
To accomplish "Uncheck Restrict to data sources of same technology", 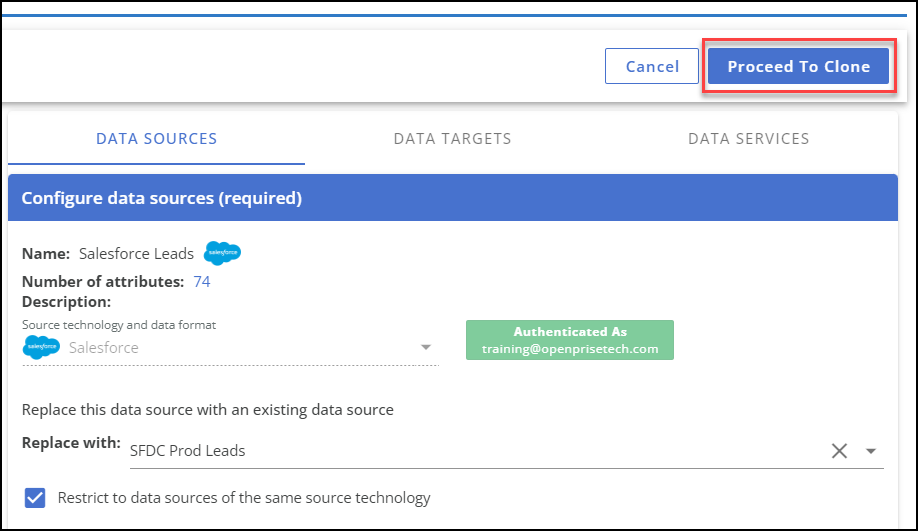I will [x=35, y=498].
